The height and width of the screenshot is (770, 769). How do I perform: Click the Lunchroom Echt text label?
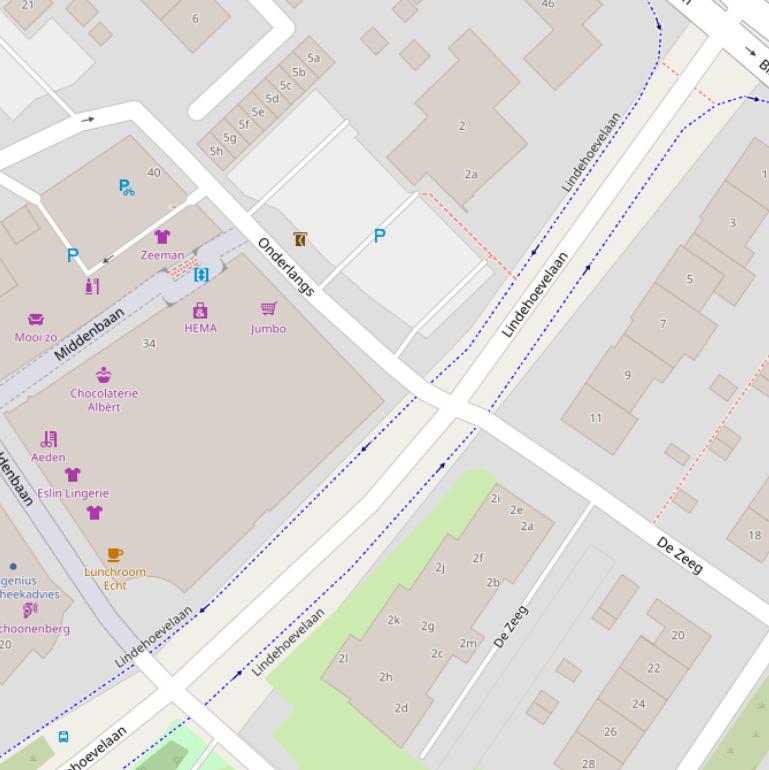[115, 579]
